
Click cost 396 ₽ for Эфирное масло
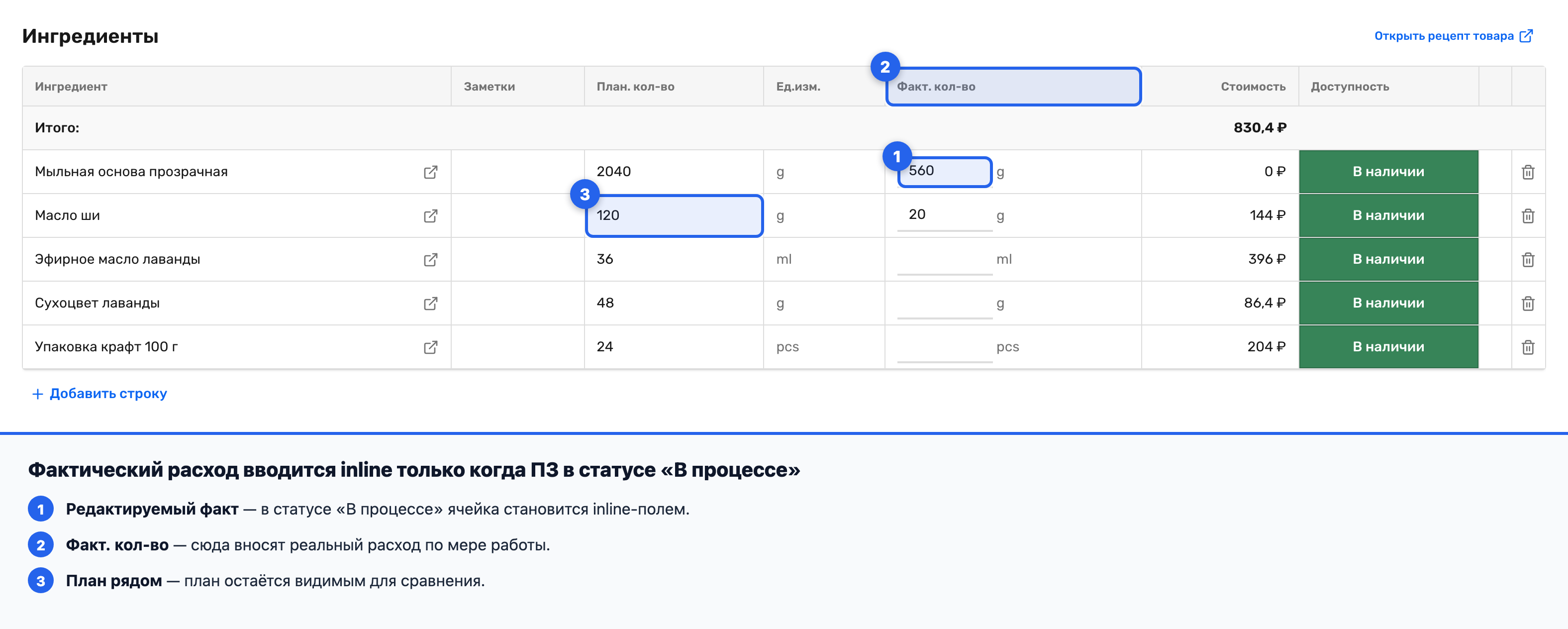pyautogui.click(x=1267, y=259)
